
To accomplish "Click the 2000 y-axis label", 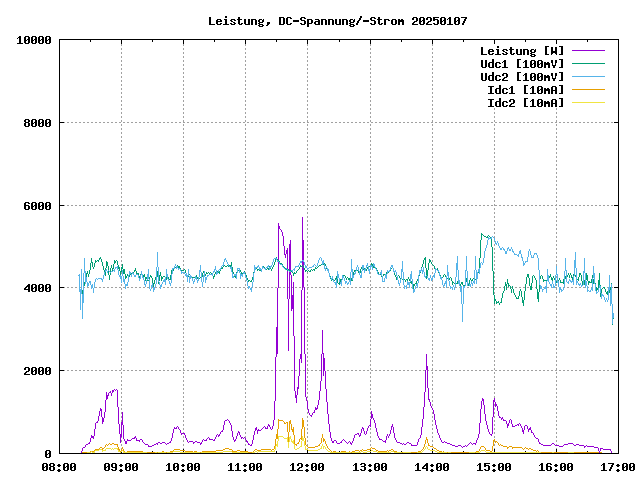I will pos(36,371).
